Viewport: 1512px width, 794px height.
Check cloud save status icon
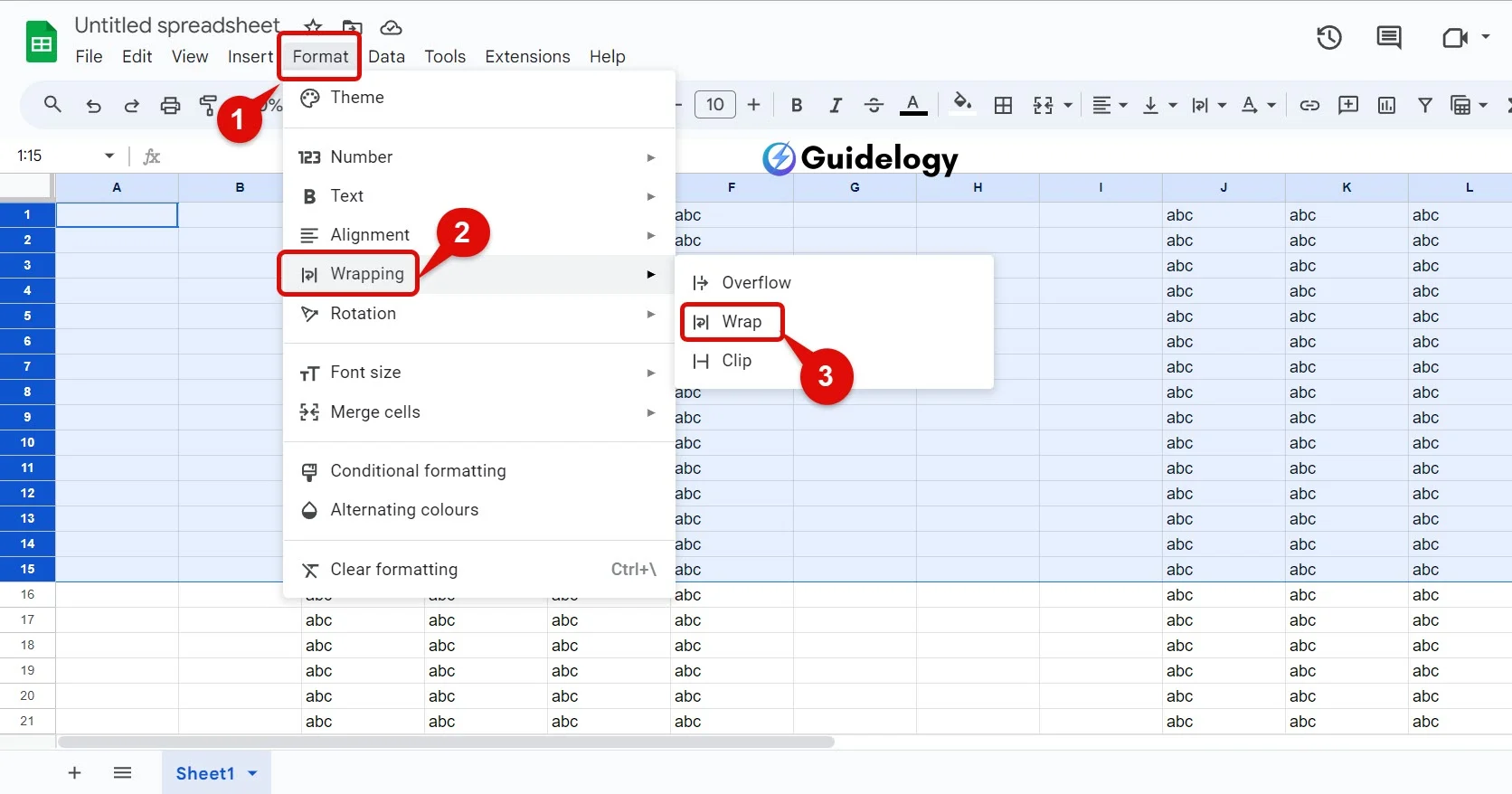point(391,27)
